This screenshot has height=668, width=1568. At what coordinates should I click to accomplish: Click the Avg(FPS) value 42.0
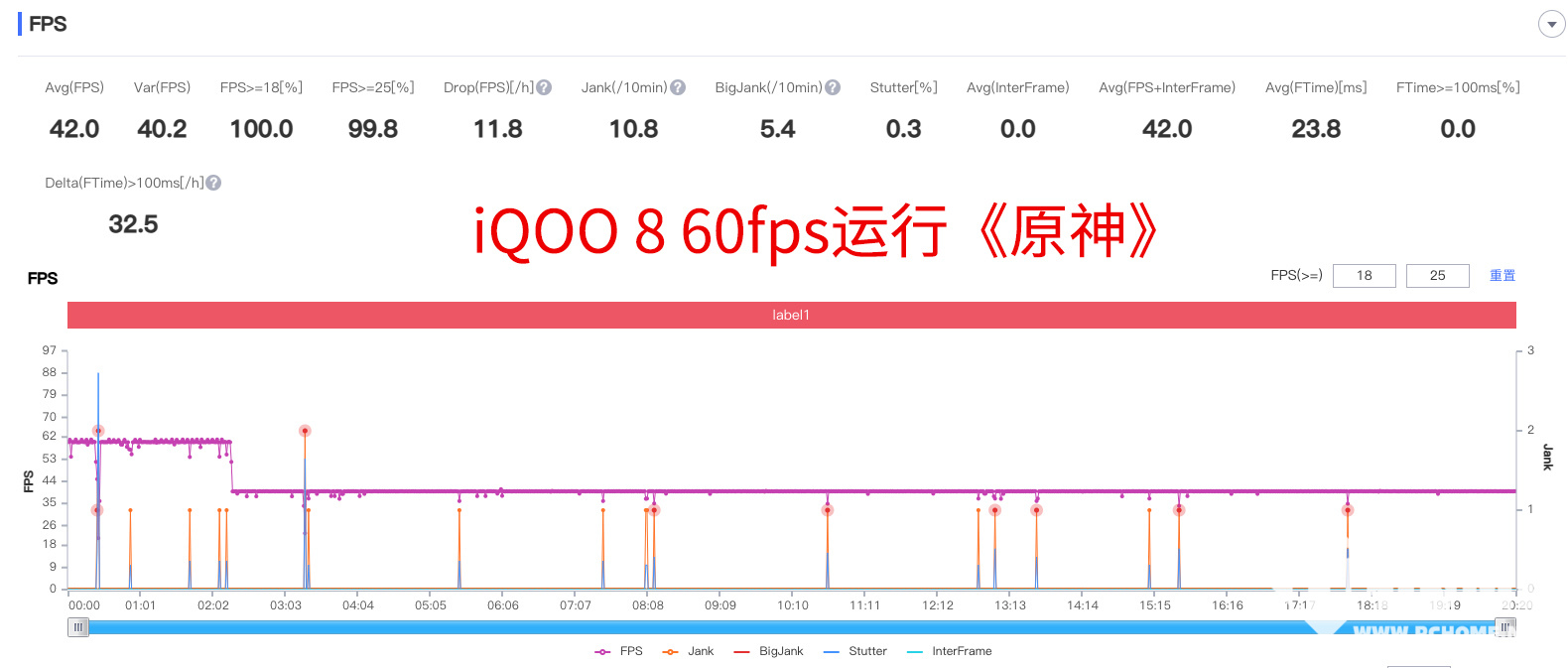point(74,129)
